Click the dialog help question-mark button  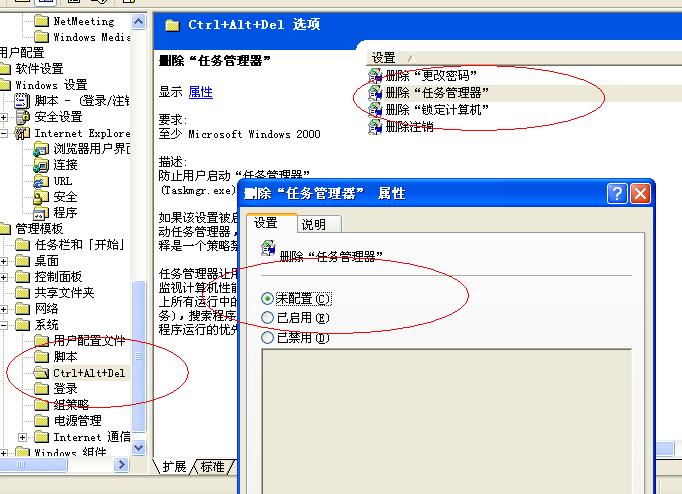pyautogui.click(x=617, y=193)
